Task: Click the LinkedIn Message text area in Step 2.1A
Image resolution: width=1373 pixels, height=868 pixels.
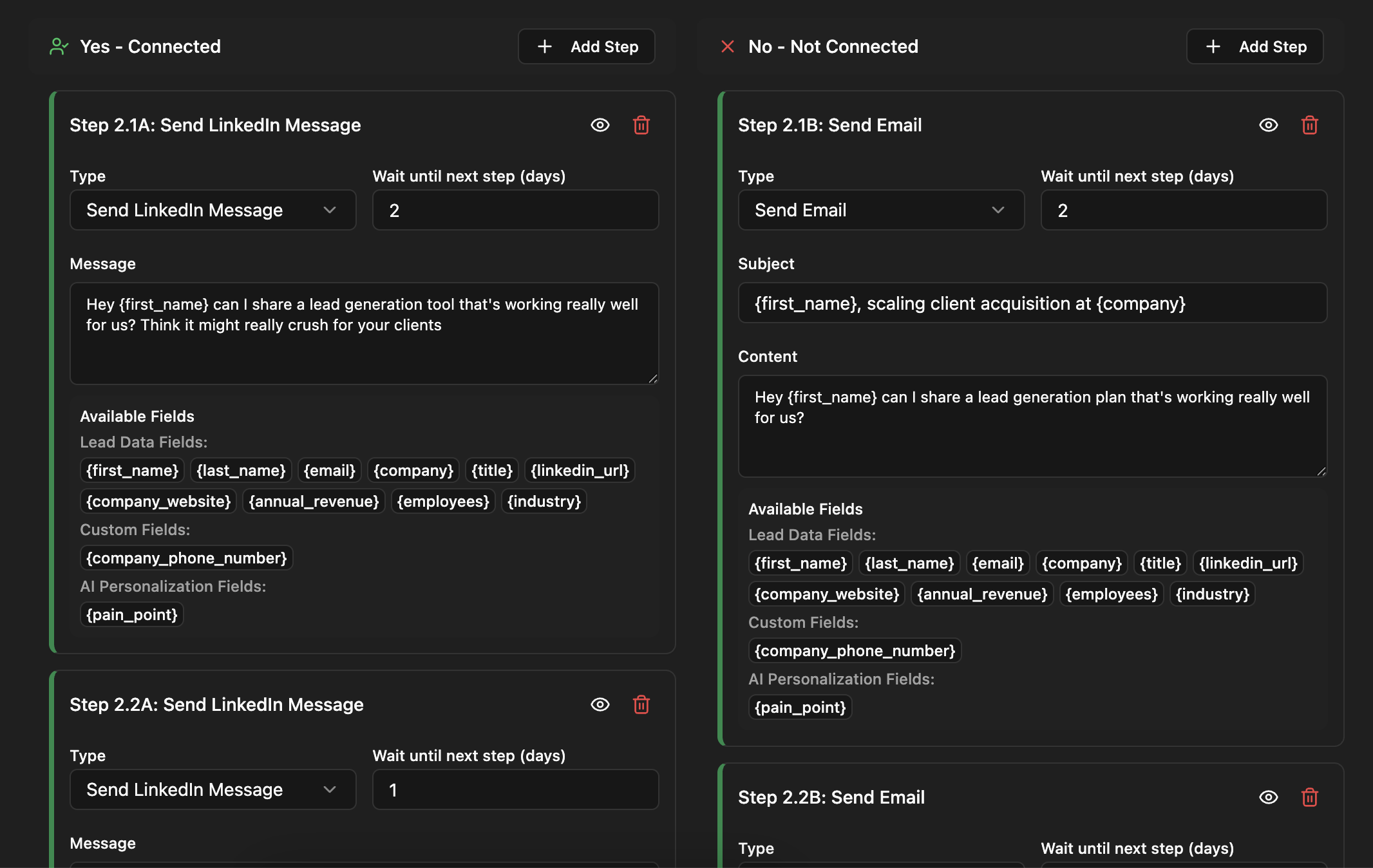Action: [x=364, y=334]
